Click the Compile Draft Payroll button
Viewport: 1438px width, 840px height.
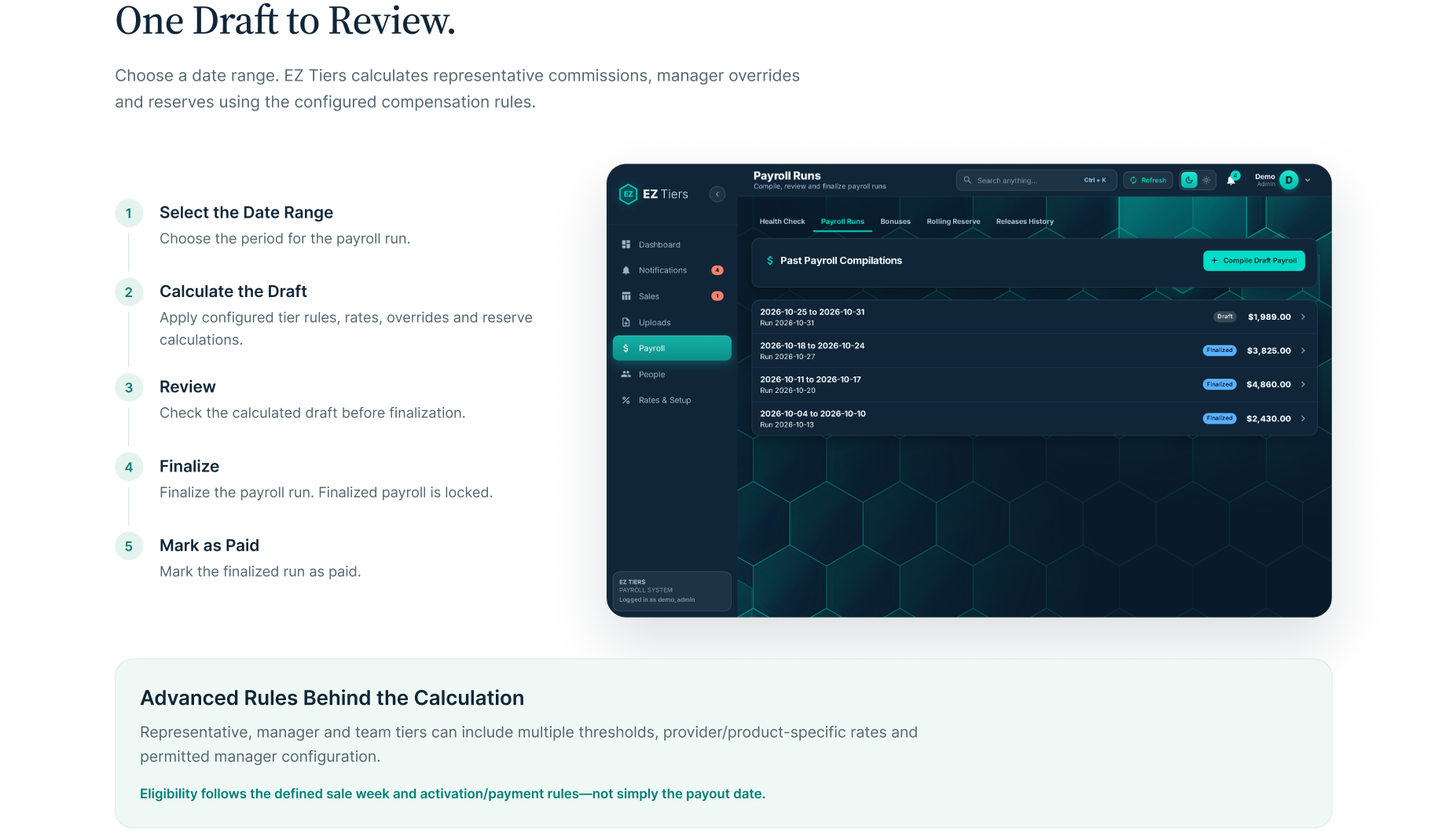[x=1254, y=261]
